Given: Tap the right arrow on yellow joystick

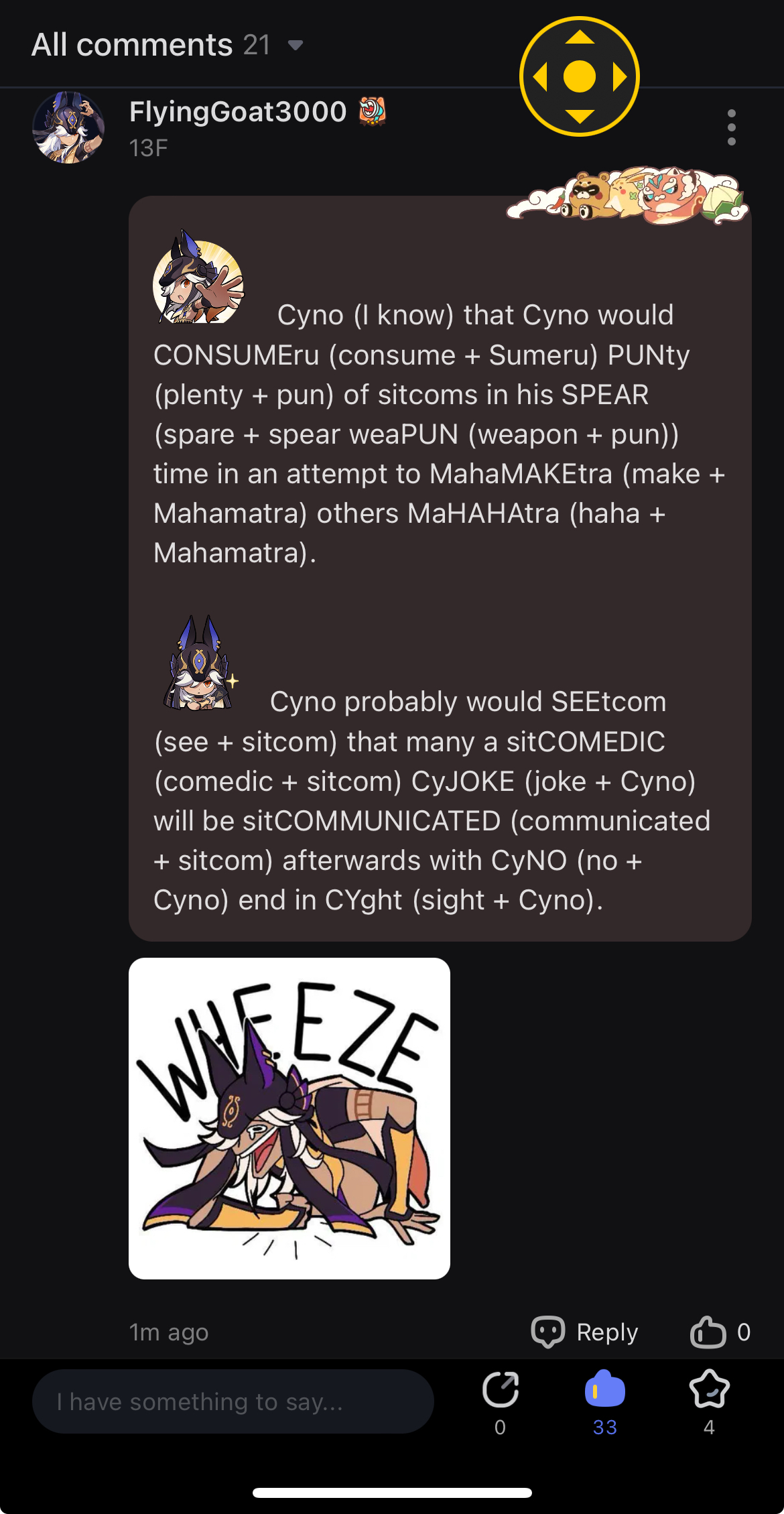Looking at the screenshot, I should (619, 76).
